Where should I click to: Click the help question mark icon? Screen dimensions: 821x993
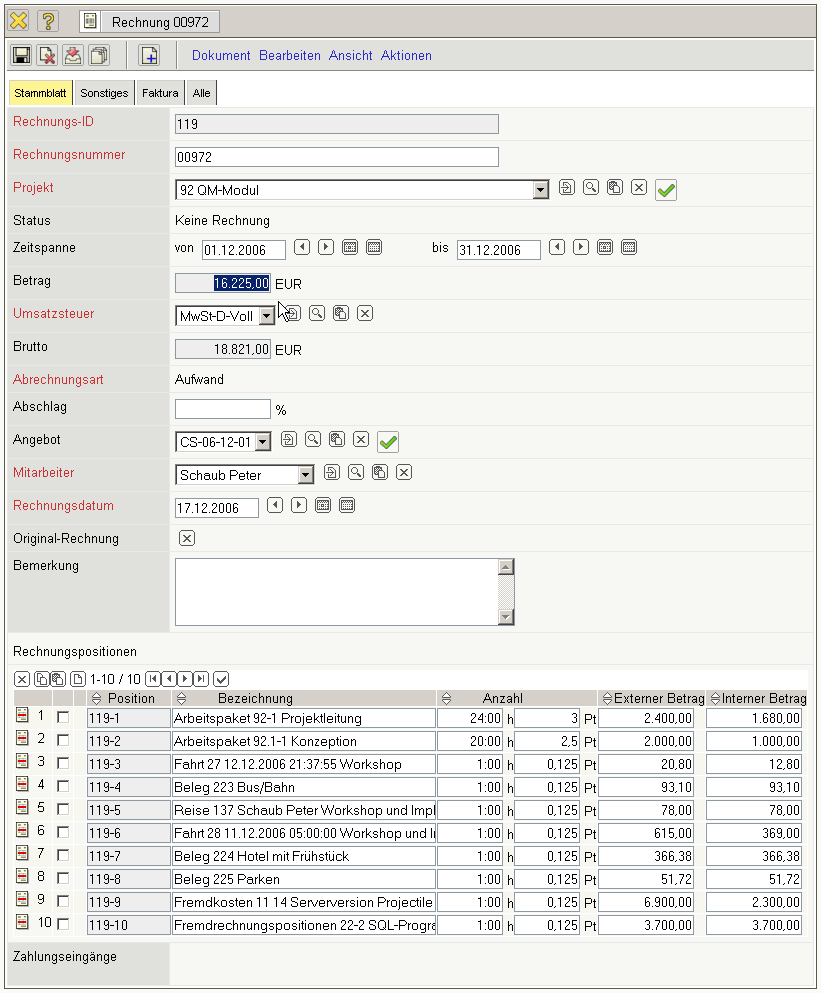coord(48,21)
